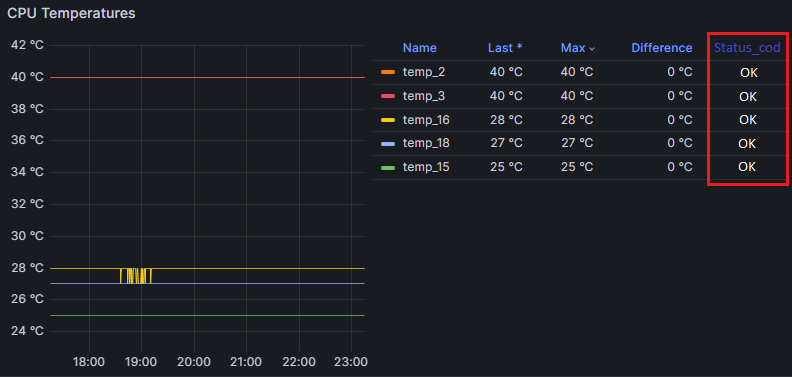
Task: Sort legend by Last * column
Action: (505, 48)
